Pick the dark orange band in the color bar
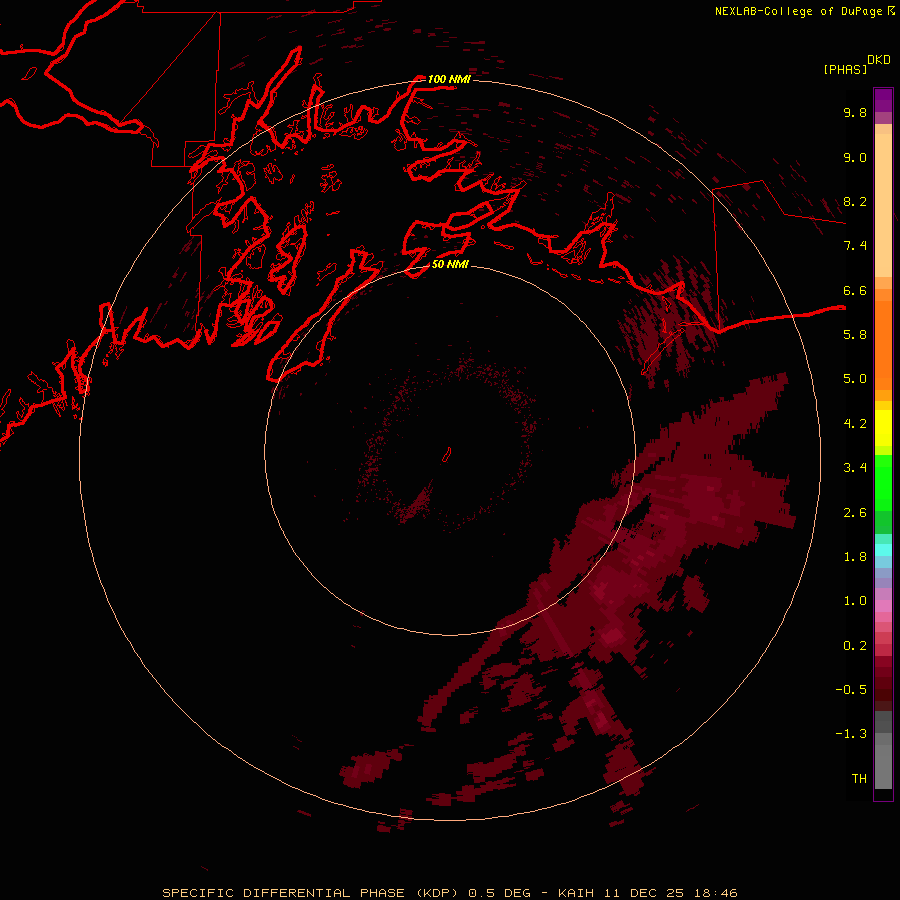900x900 pixels. pos(883,345)
